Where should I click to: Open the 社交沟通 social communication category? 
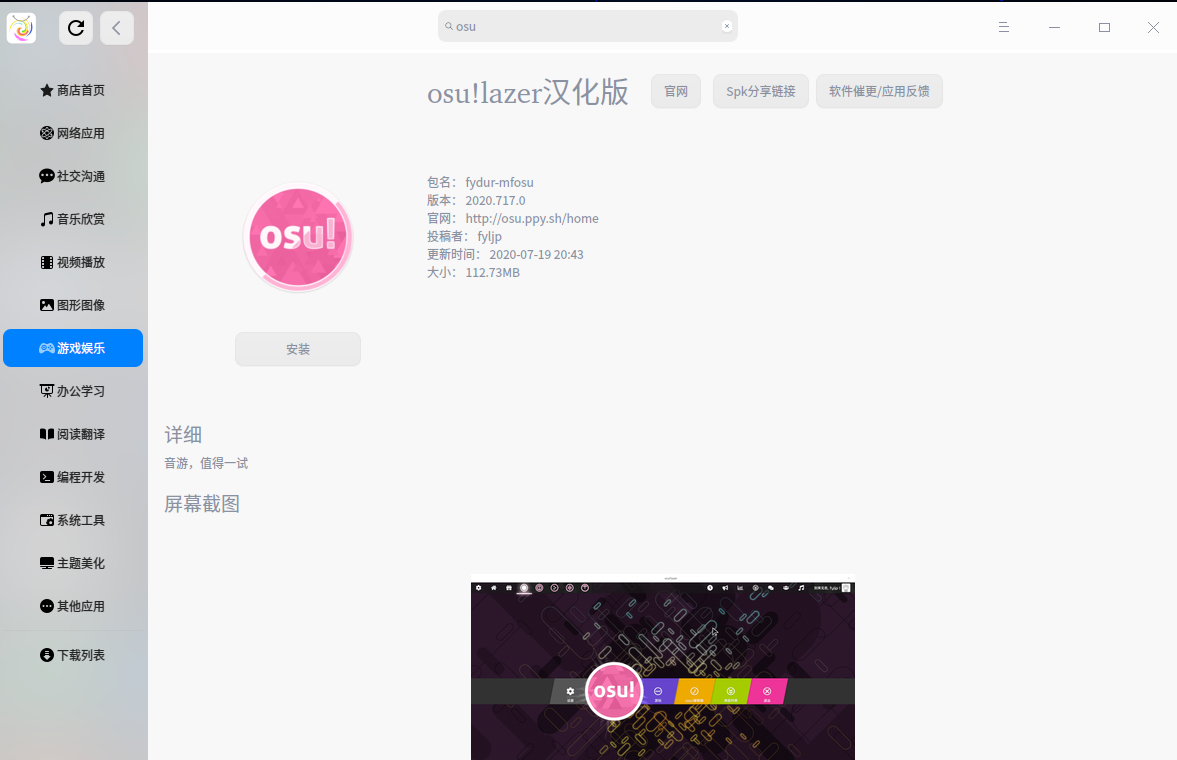click(73, 175)
